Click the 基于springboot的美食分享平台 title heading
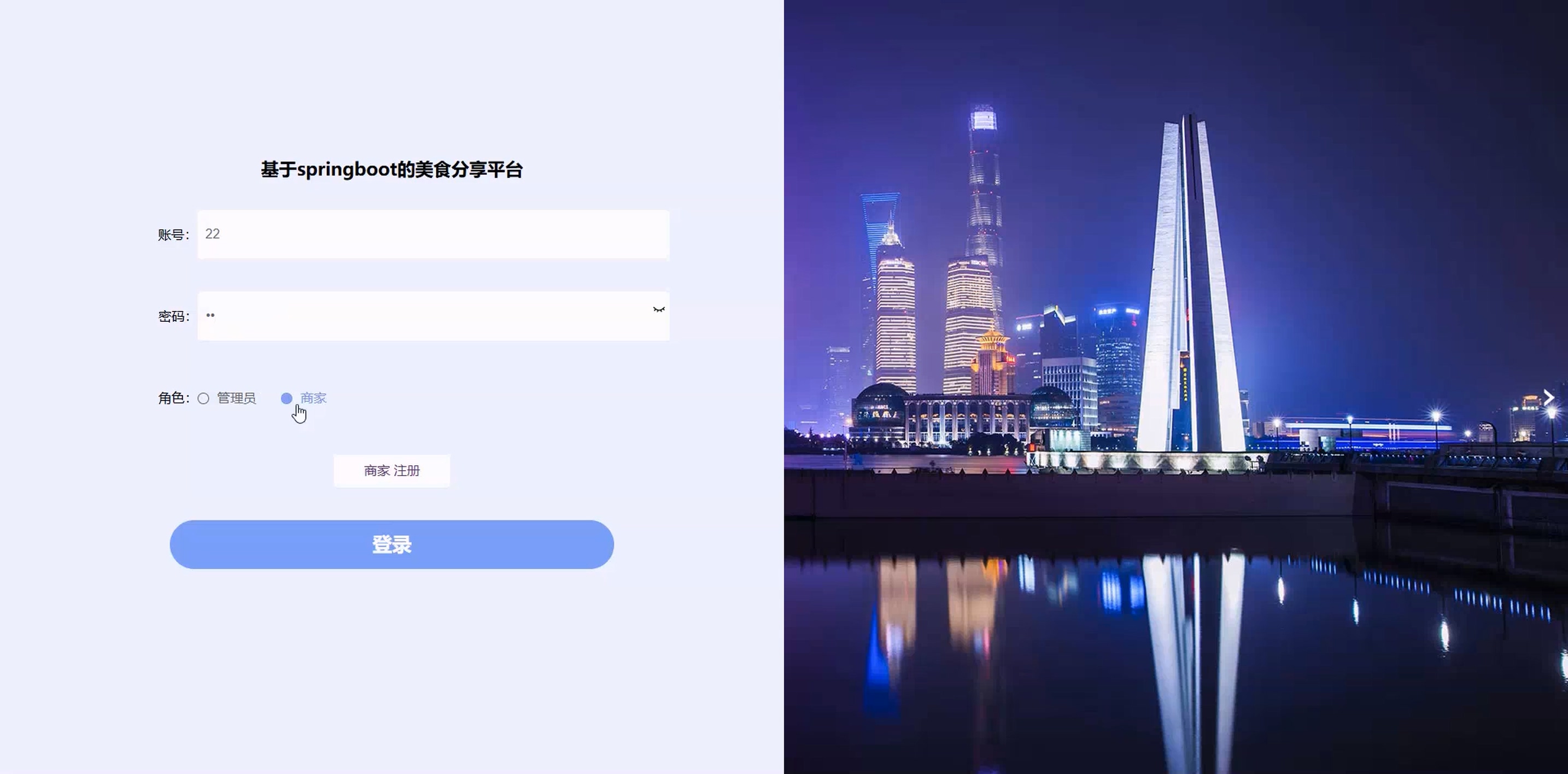Image resolution: width=1568 pixels, height=774 pixels. (392, 170)
